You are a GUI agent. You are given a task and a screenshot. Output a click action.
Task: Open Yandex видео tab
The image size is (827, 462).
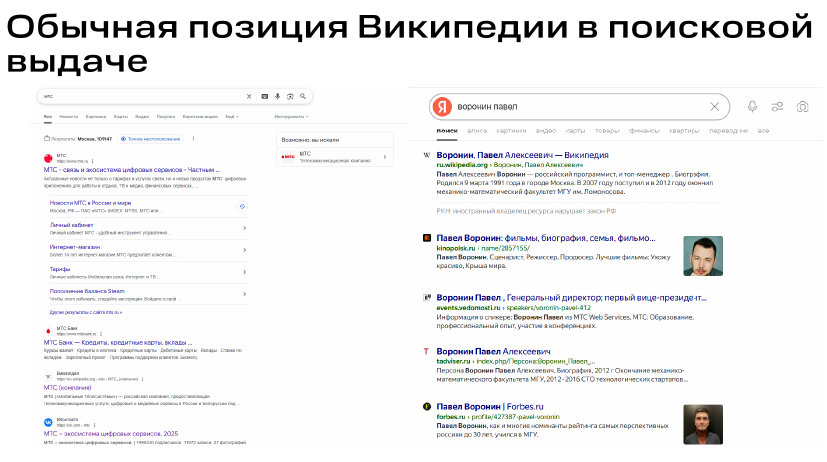(546, 131)
